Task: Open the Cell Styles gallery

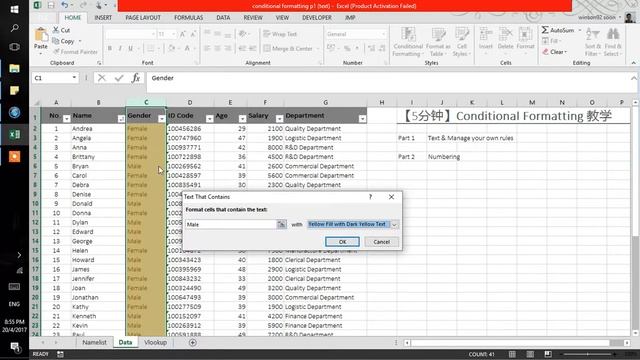Action: [462, 42]
